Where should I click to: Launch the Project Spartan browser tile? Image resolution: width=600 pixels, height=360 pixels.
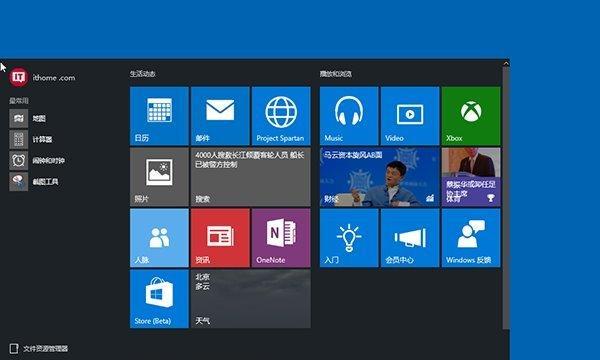pos(281,116)
